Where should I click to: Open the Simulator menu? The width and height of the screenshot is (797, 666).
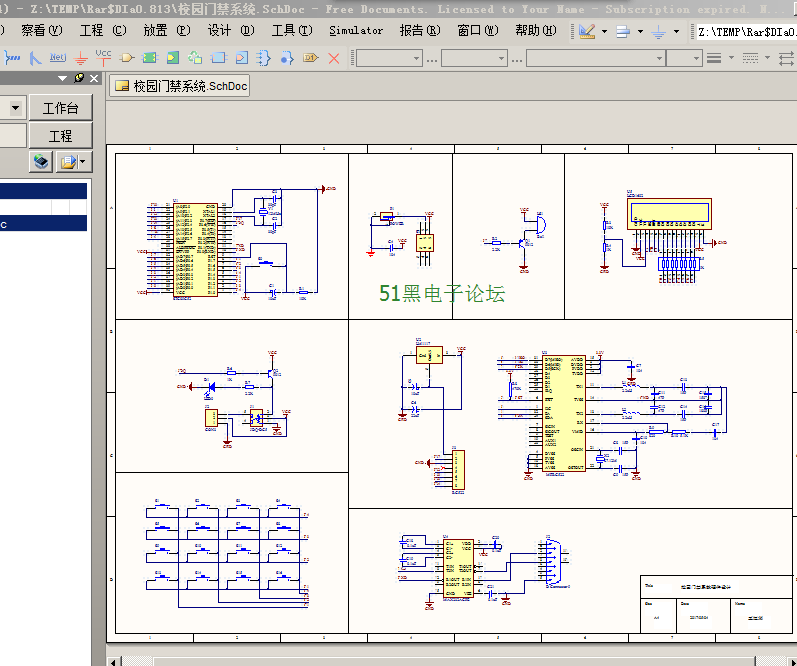[356, 30]
